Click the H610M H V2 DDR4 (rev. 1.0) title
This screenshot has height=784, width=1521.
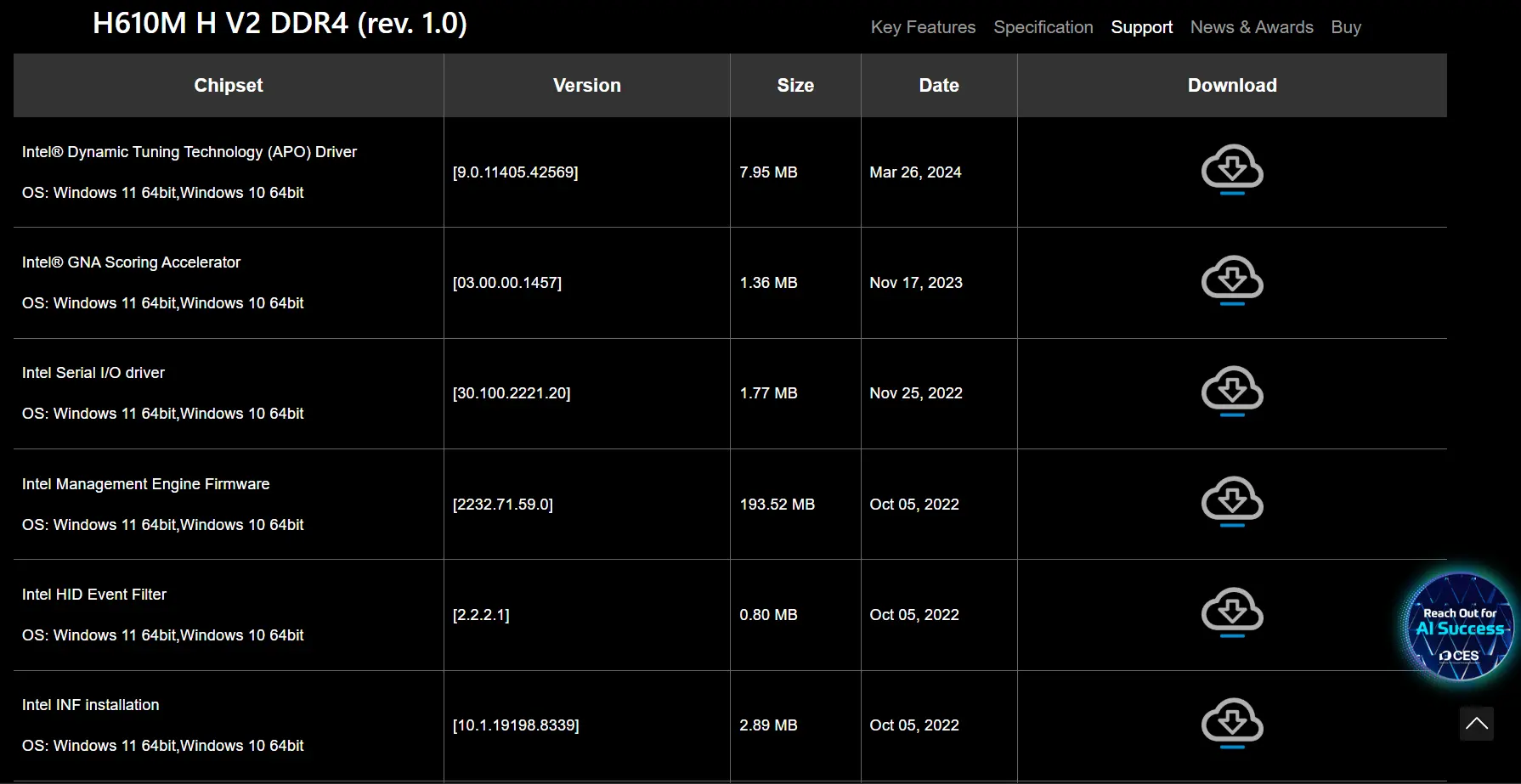coord(280,23)
